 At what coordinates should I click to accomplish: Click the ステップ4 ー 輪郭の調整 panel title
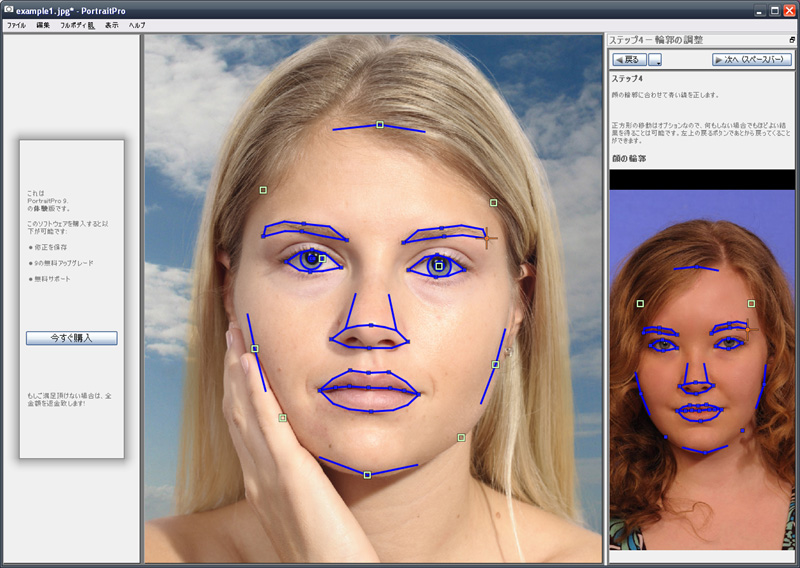(656, 40)
